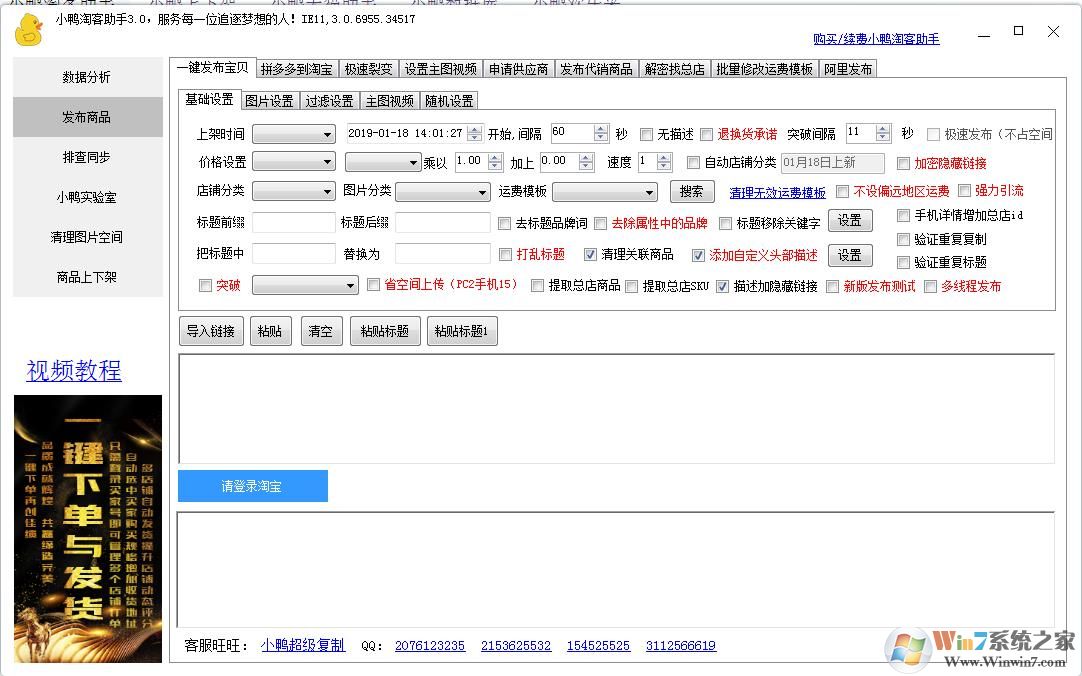1082x676 pixels.
Task: Open the 图片设置 tab
Action: (268, 100)
